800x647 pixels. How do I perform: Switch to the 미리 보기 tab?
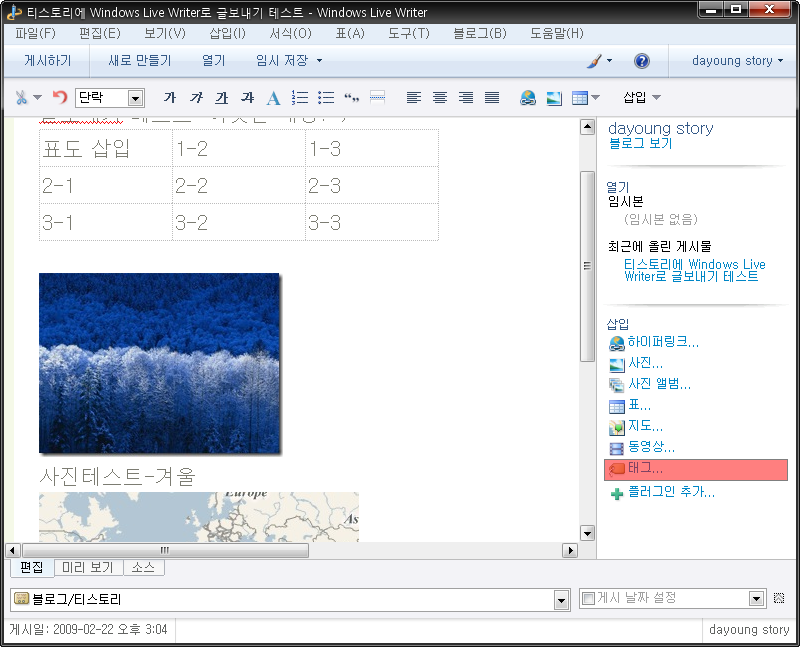pos(88,567)
